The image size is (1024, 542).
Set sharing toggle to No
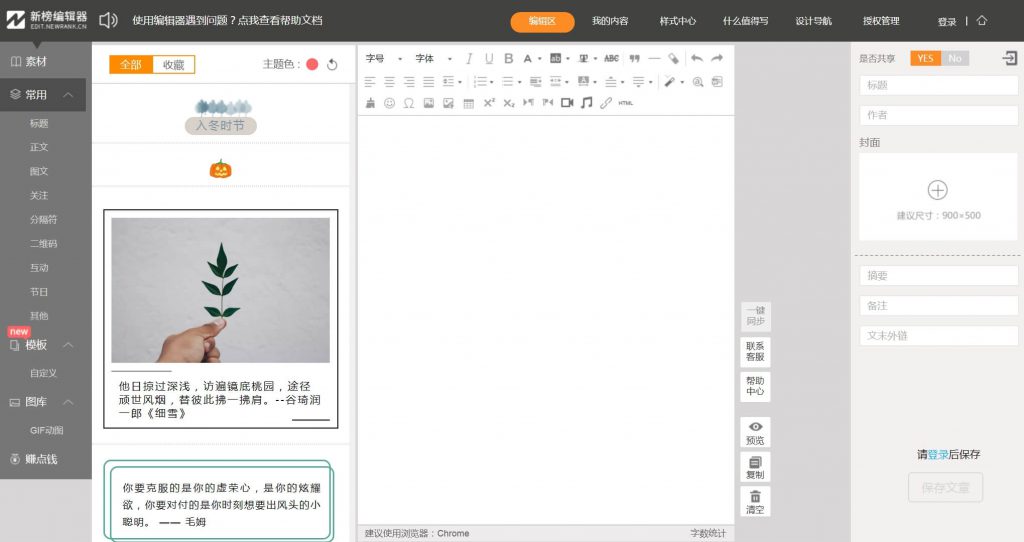coord(955,58)
